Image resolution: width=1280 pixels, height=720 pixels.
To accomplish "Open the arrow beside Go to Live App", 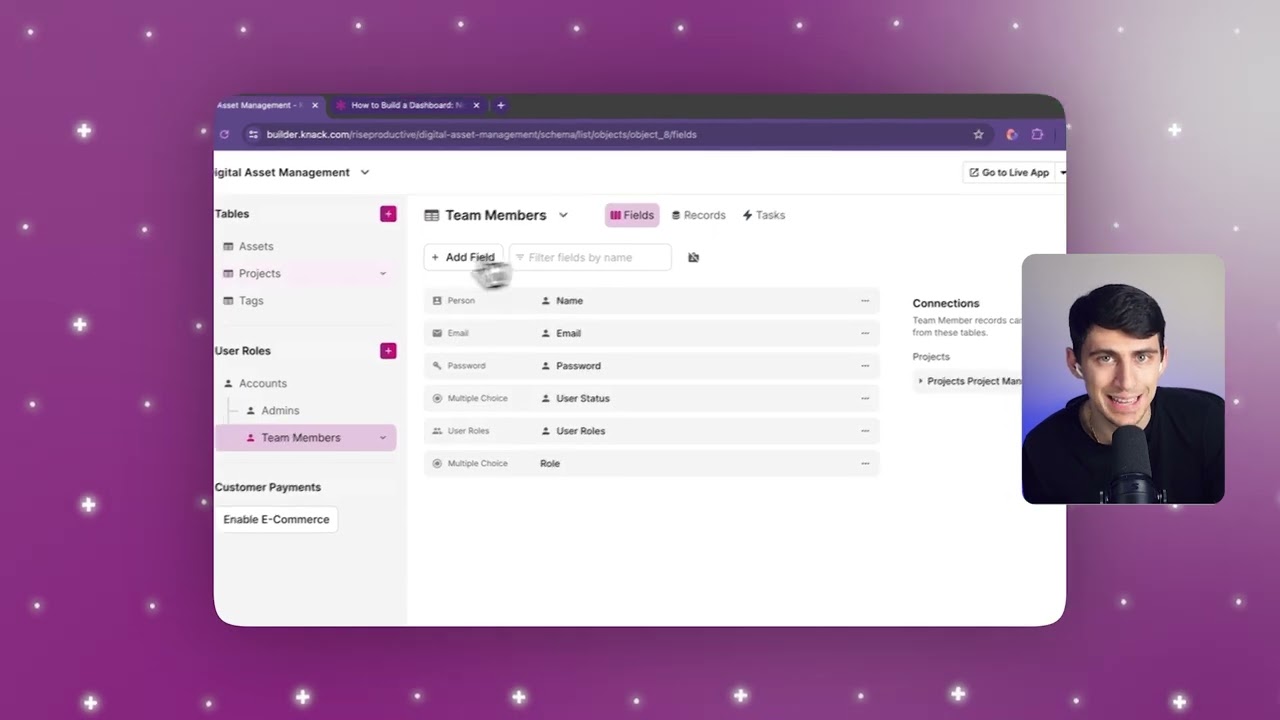I will pyautogui.click(x=1062, y=172).
